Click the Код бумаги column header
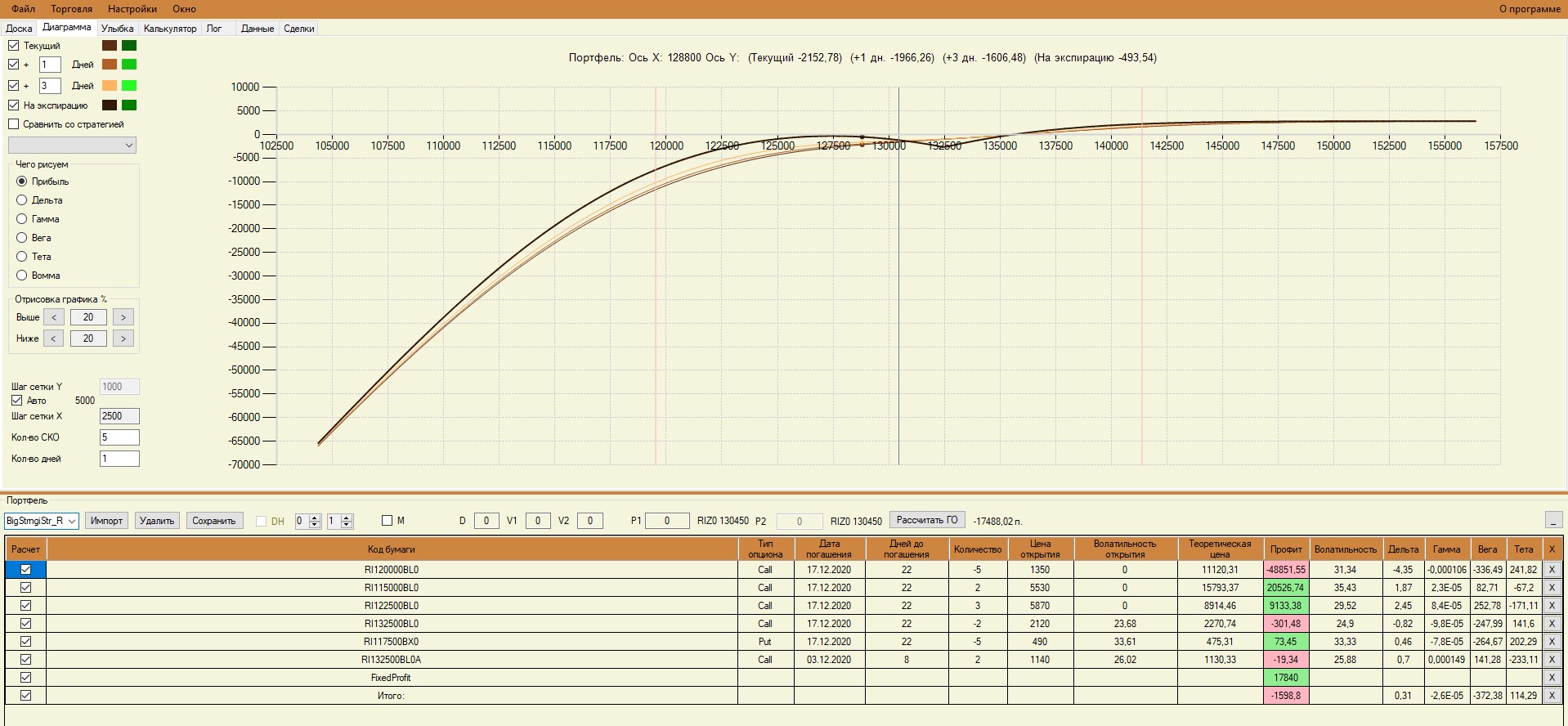1568x726 pixels. coord(392,549)
